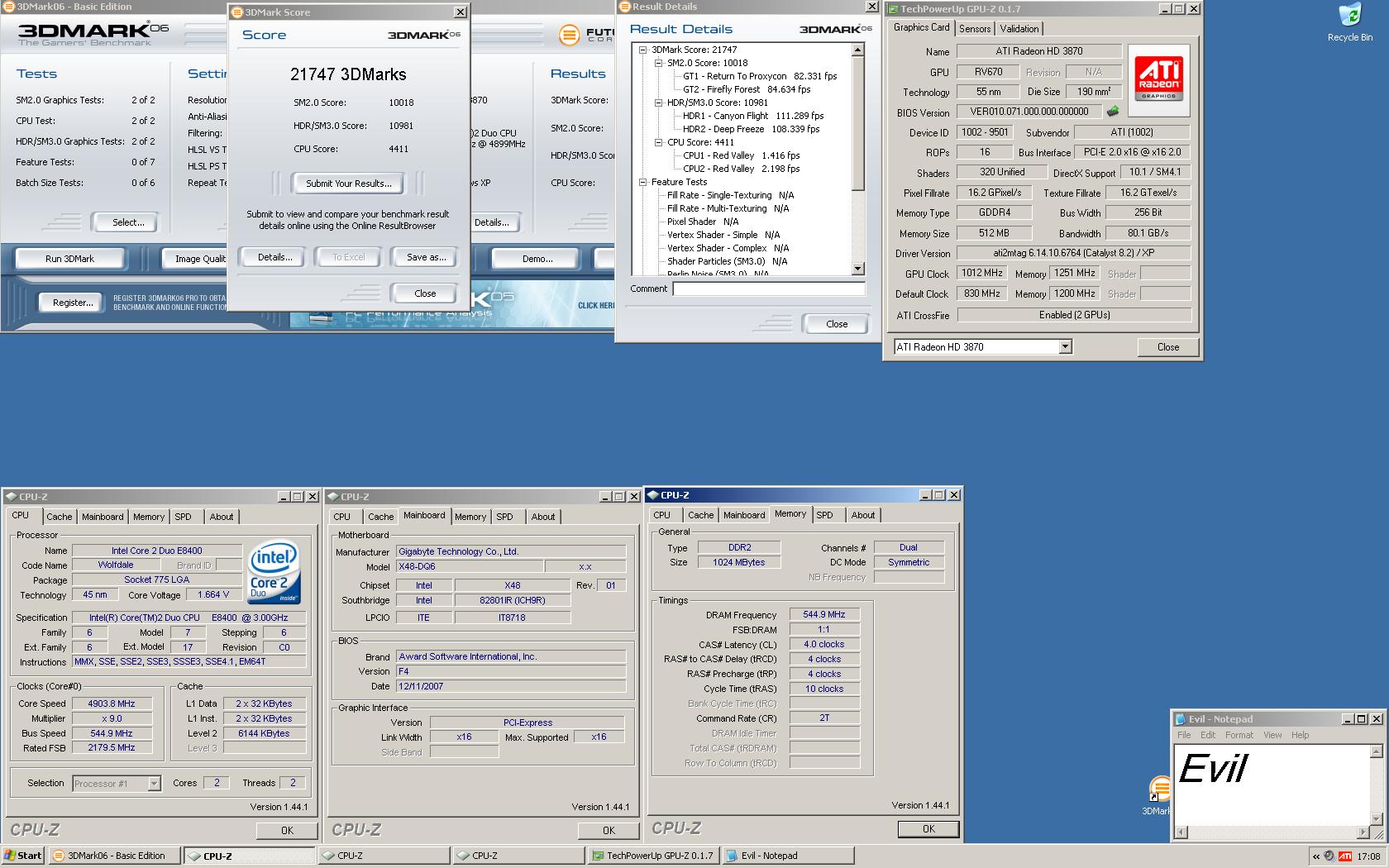Switch to TechPowerUp GPU-Z in the taskbar
Screen dimensions: 1389x868
tap(653, 856)
